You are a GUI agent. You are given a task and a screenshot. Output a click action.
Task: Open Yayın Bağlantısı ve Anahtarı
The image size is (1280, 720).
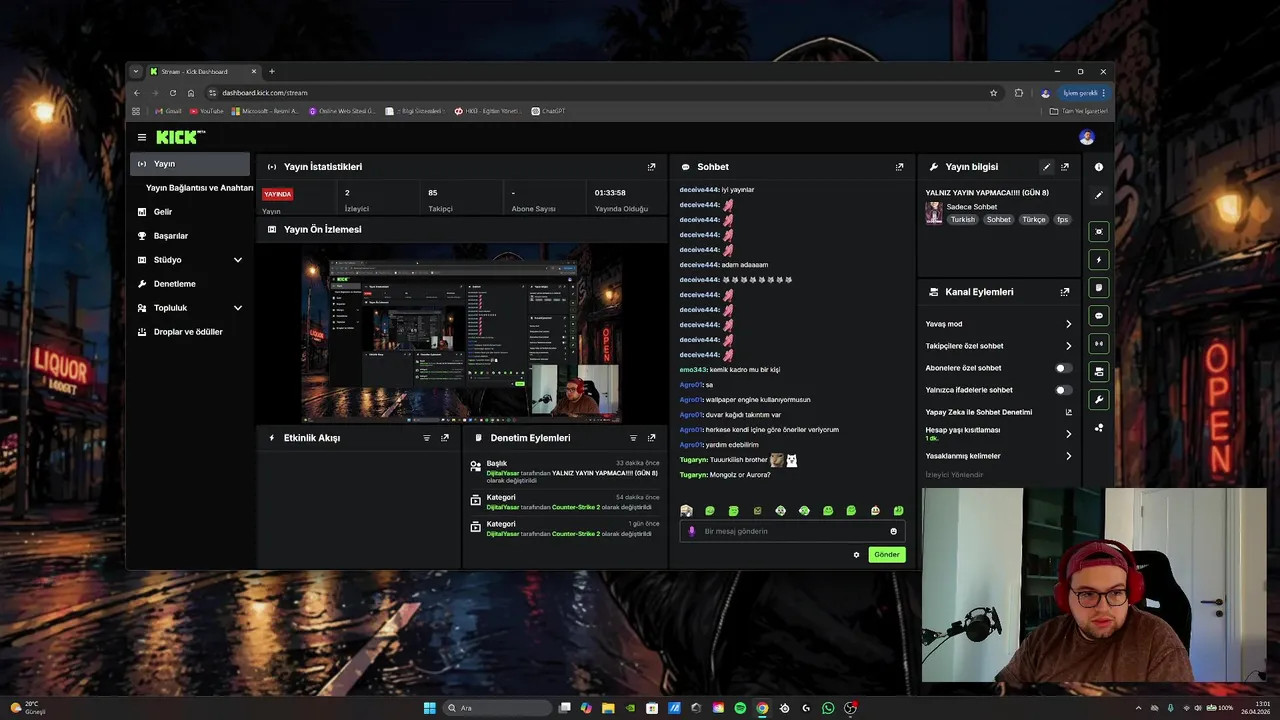click(199, 188)
